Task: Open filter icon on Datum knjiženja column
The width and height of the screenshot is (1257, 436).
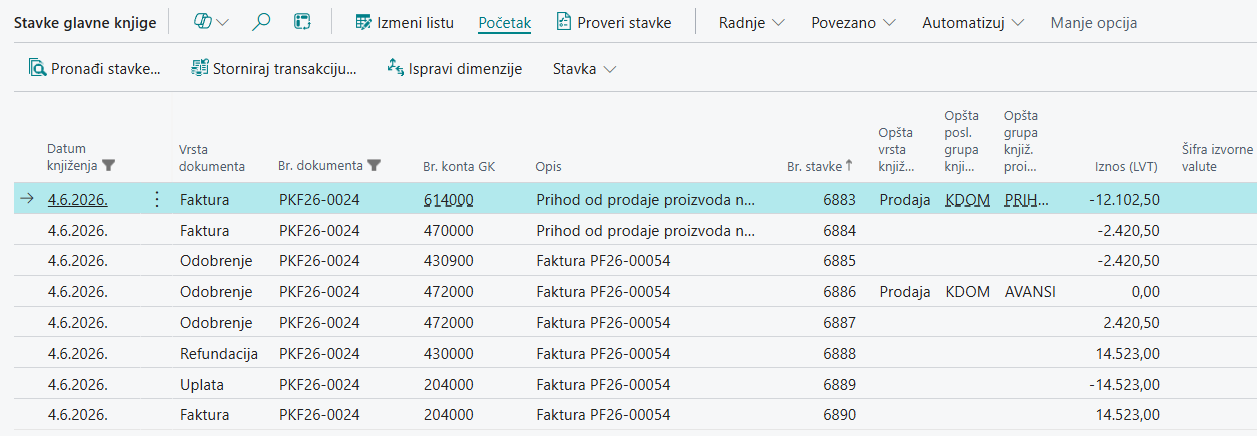Action: 109,166
